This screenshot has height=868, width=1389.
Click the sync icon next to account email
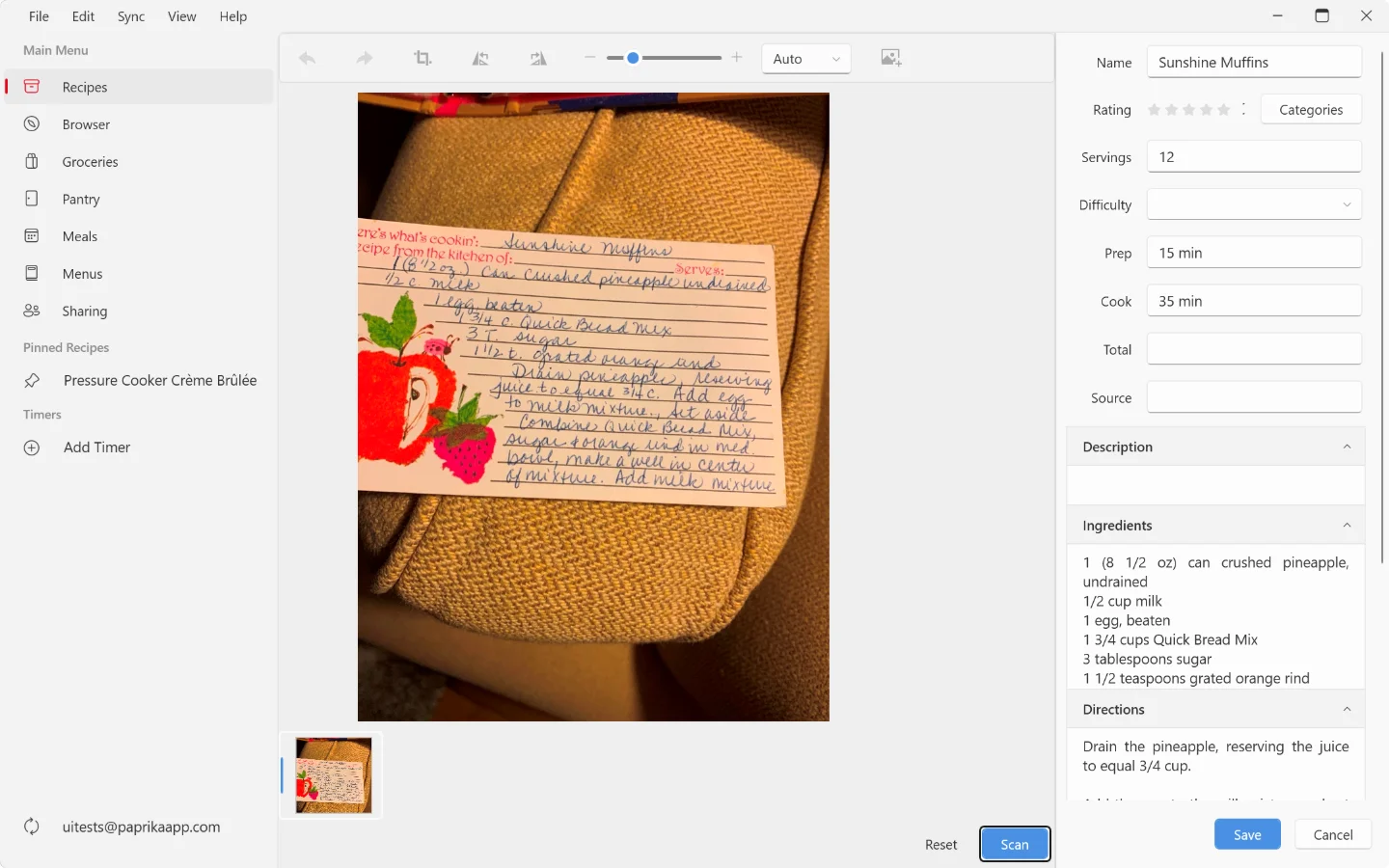pos(32,827)
